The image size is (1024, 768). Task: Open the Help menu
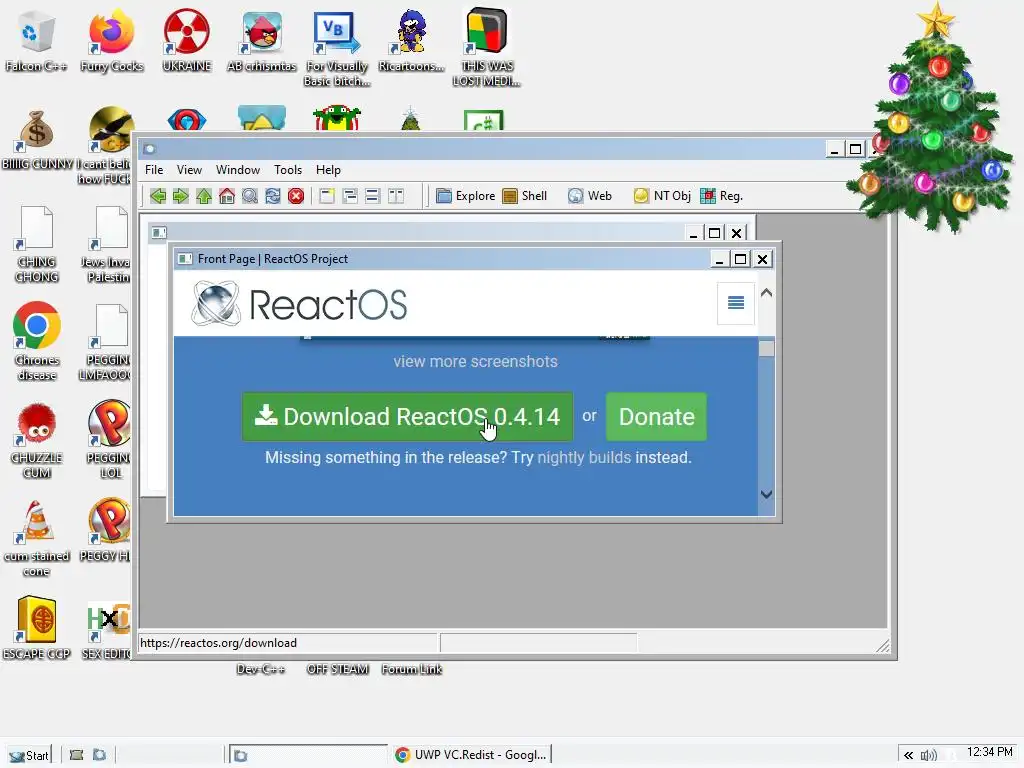328,170
